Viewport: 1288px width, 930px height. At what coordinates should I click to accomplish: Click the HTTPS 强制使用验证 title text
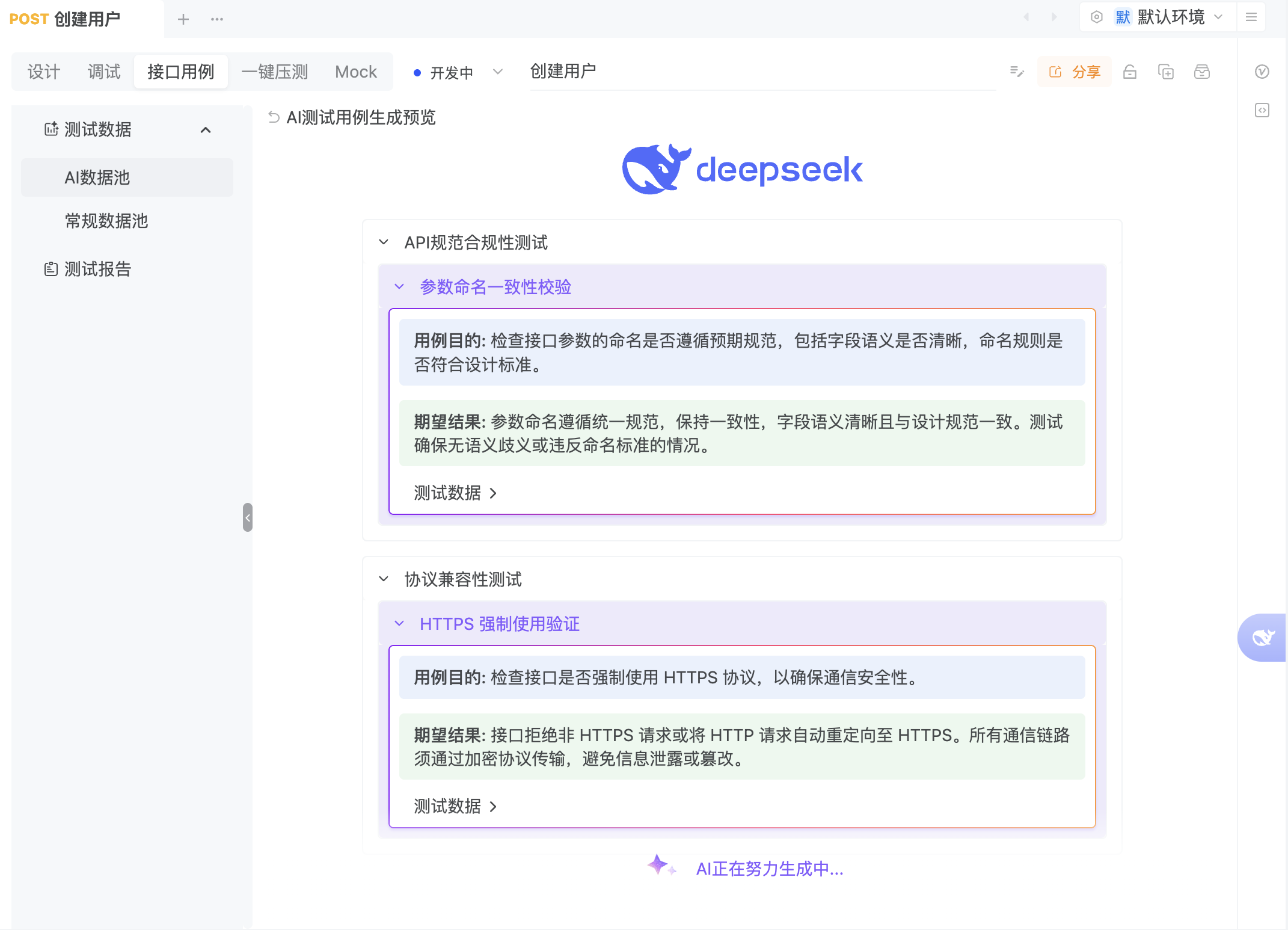(500, 624)
